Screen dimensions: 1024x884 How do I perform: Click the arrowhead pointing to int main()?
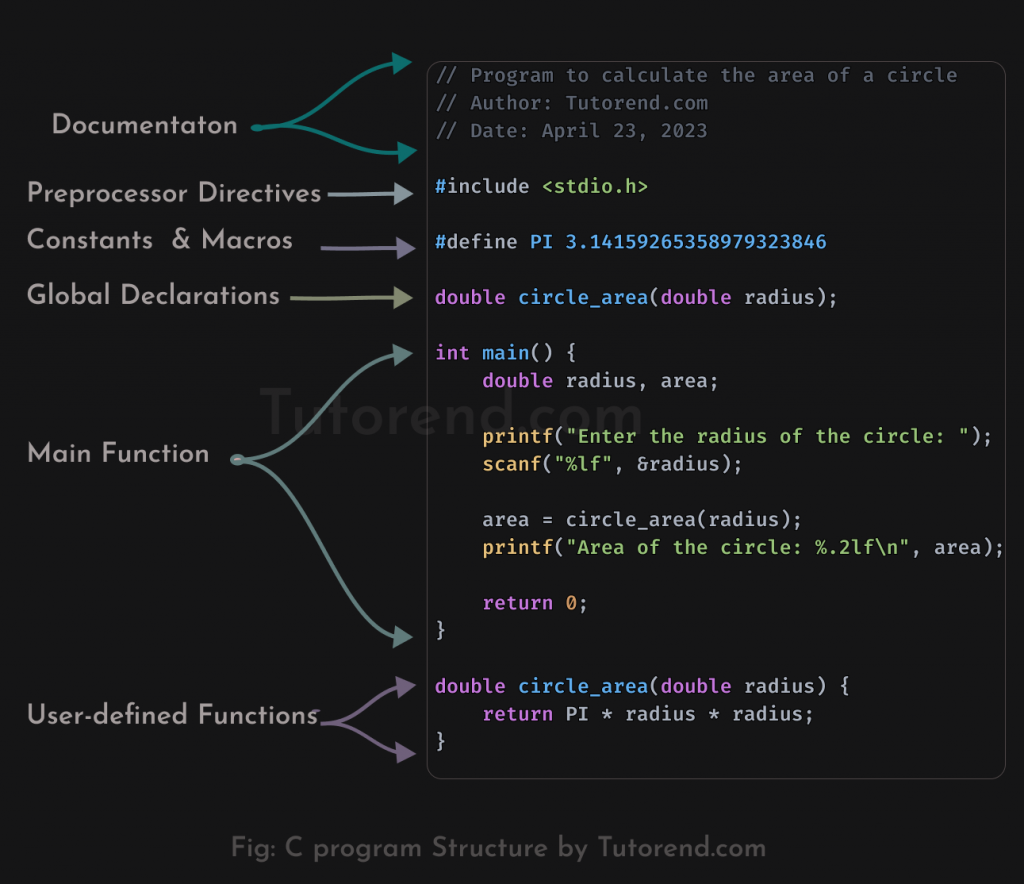coord(402,355)
